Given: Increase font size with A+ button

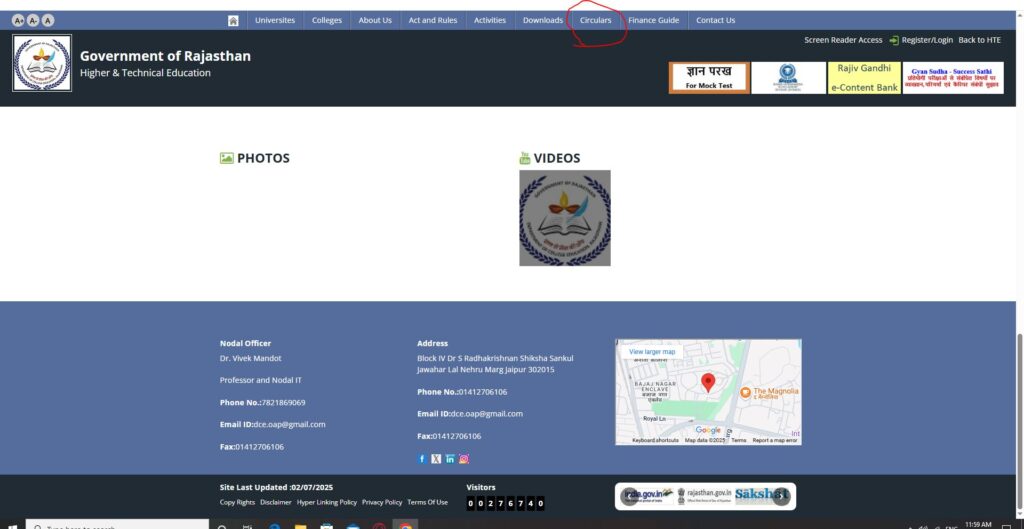Looking at the screenshot, I should [18, 20].
